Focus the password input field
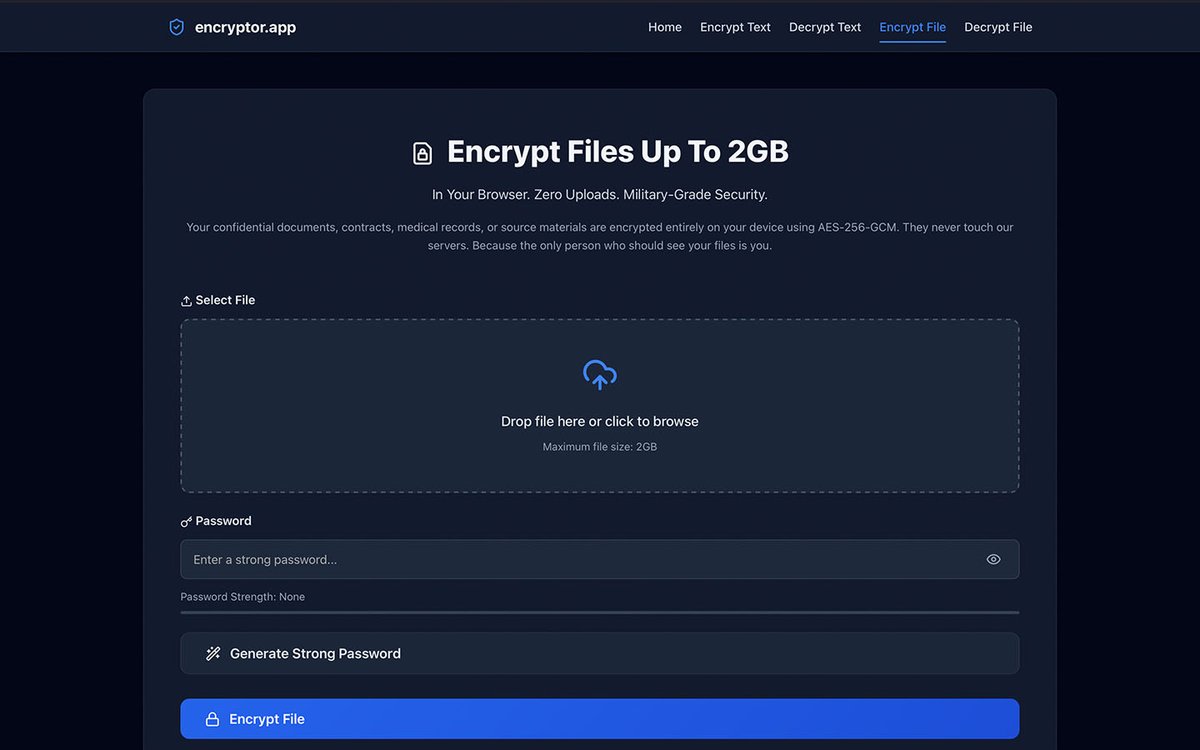This screenshot has width=1200, height=750. coord(600,559)
